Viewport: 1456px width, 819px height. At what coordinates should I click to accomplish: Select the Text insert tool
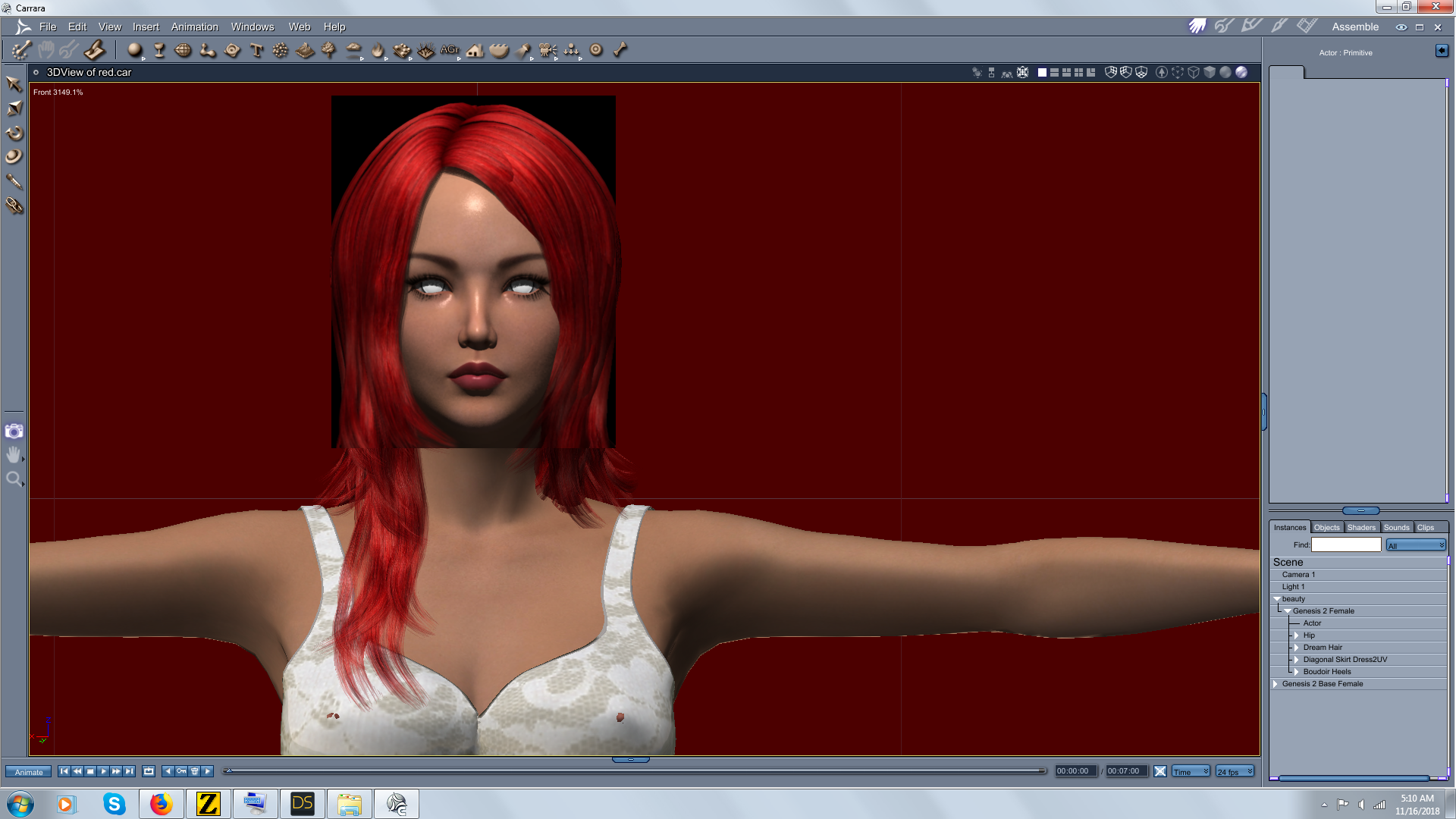tap(256, 51)
